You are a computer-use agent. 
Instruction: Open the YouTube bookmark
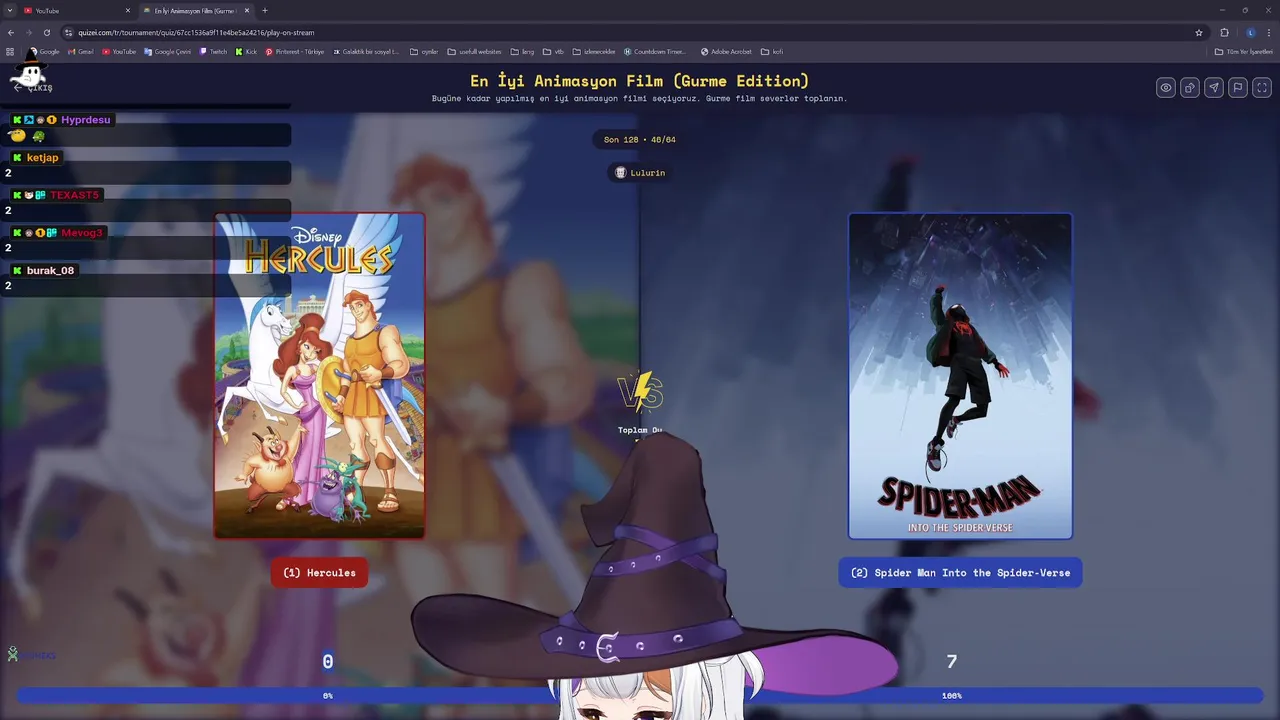[x=119, y=52]
